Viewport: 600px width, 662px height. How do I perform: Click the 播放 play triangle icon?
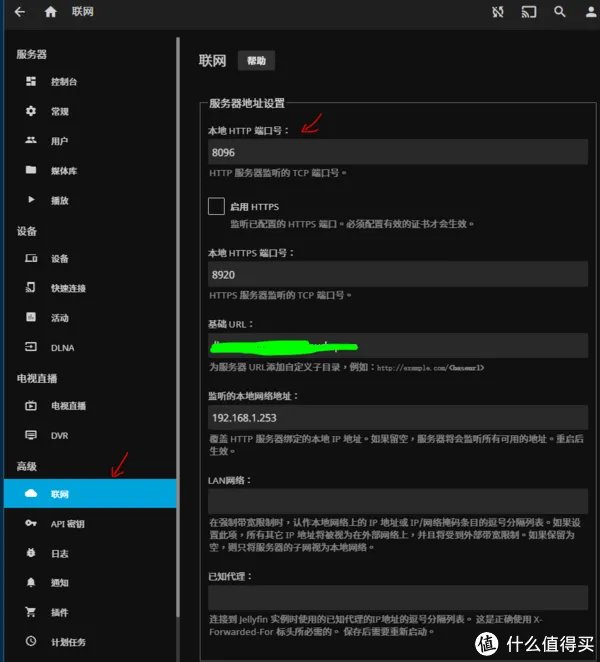pyautogui.click(x=31, y=199)
